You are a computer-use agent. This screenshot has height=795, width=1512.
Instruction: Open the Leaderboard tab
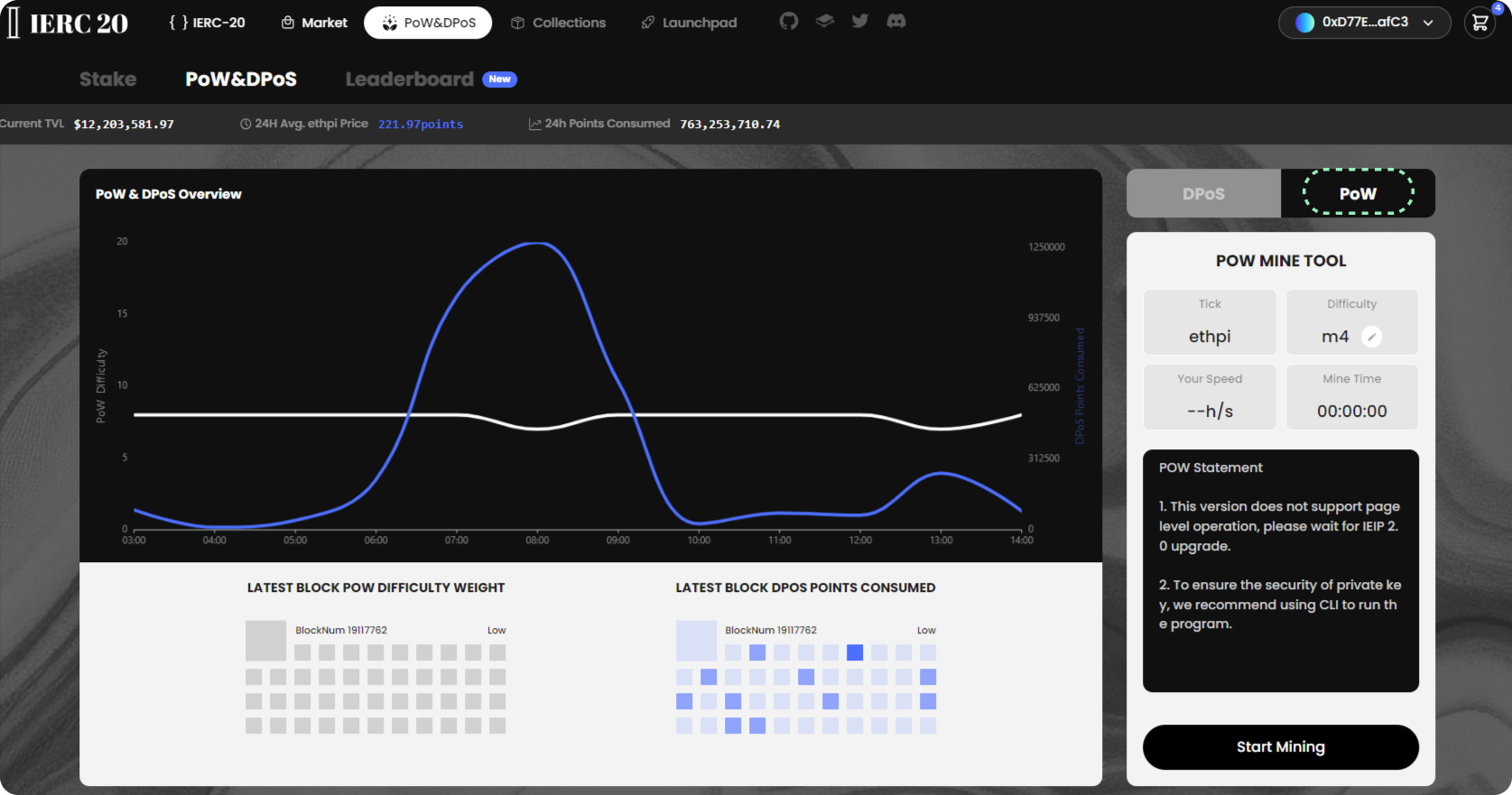coord(409,79)
